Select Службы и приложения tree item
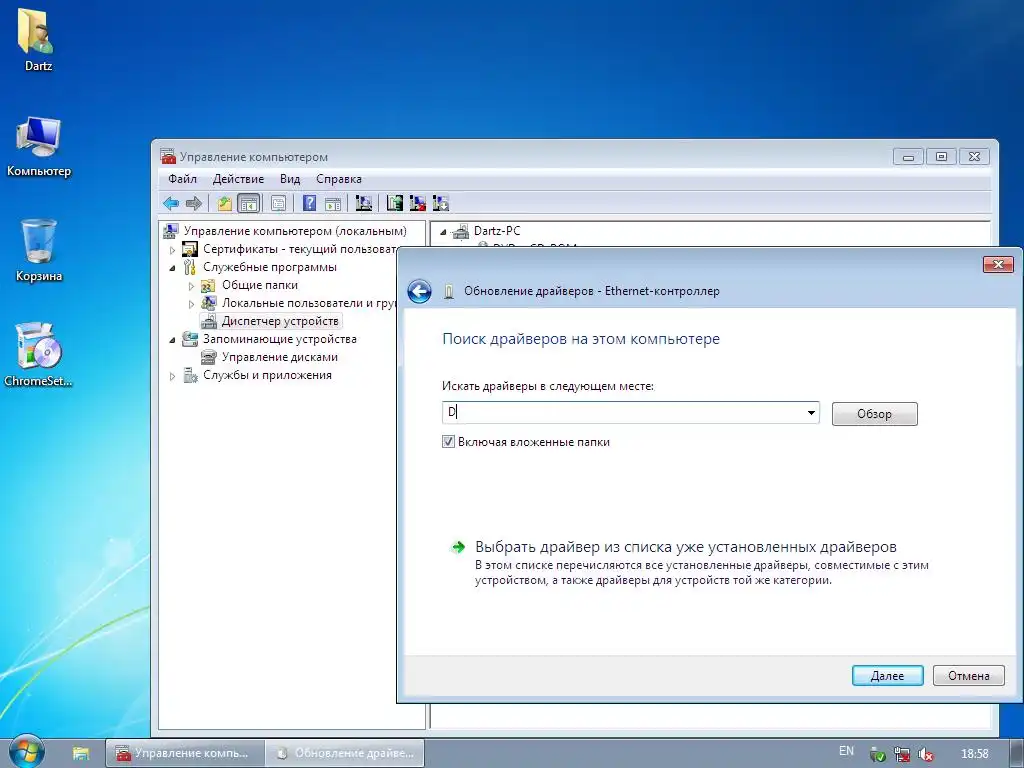 tap(267, 376)
